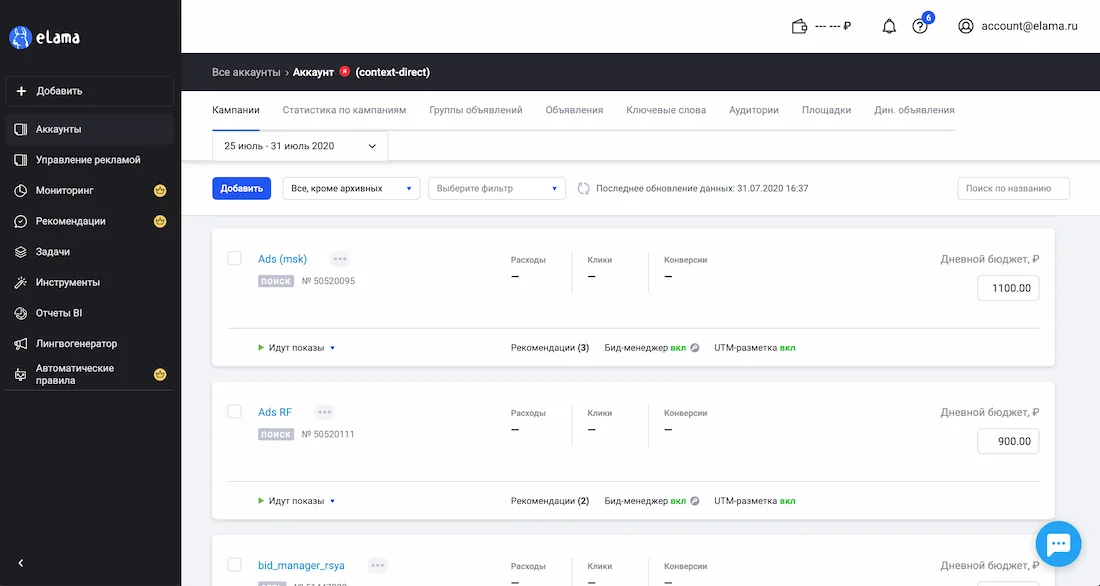The width and height of the screenshot is (1100, 586).
Task: Open three-dot menu for bid_manager_rsya campaign
Action: tap(377, 566)
